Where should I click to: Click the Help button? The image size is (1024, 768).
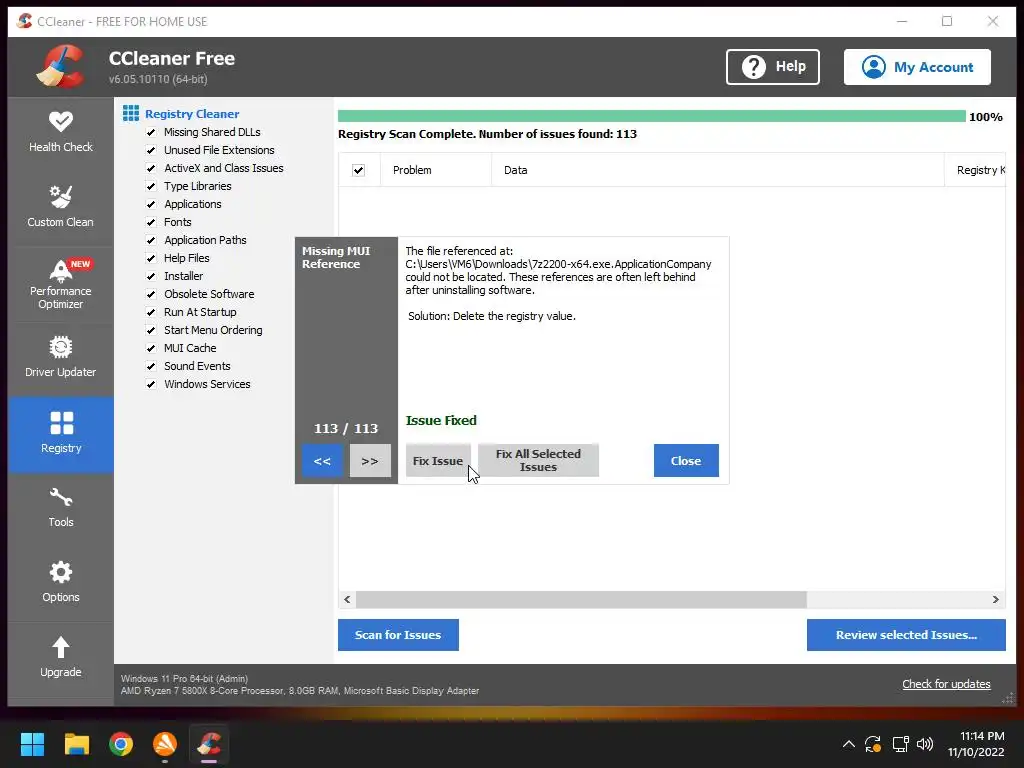point(773,67)
